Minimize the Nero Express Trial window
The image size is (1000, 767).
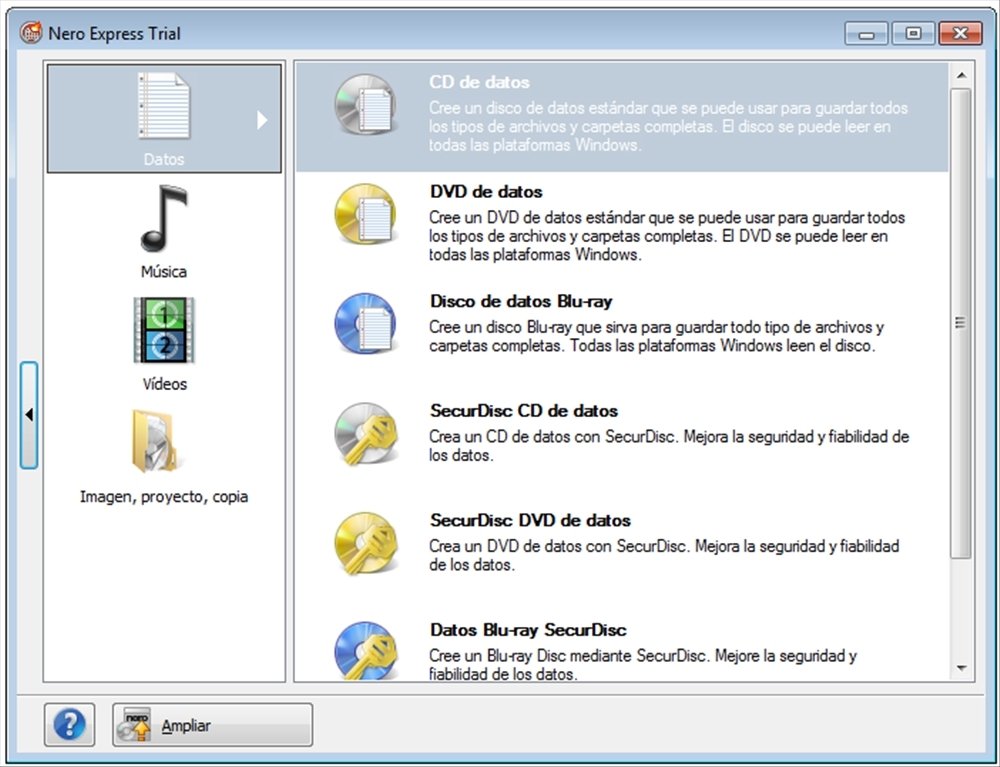pyautogui.click(x=866, y=33)
